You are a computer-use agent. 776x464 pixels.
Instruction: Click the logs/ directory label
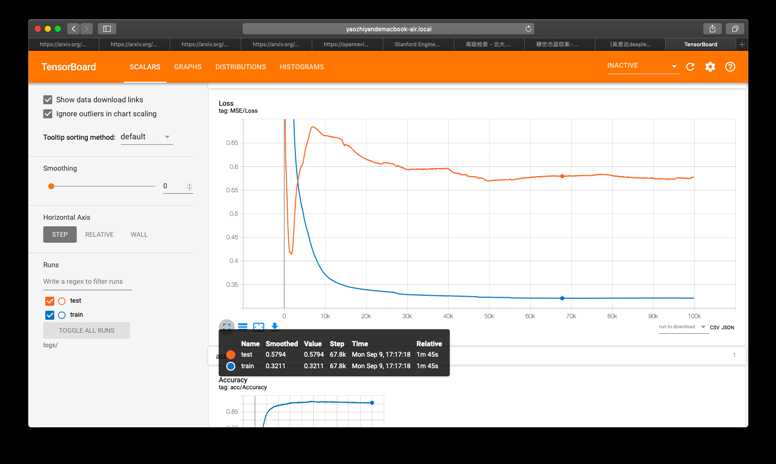[50, 345]
